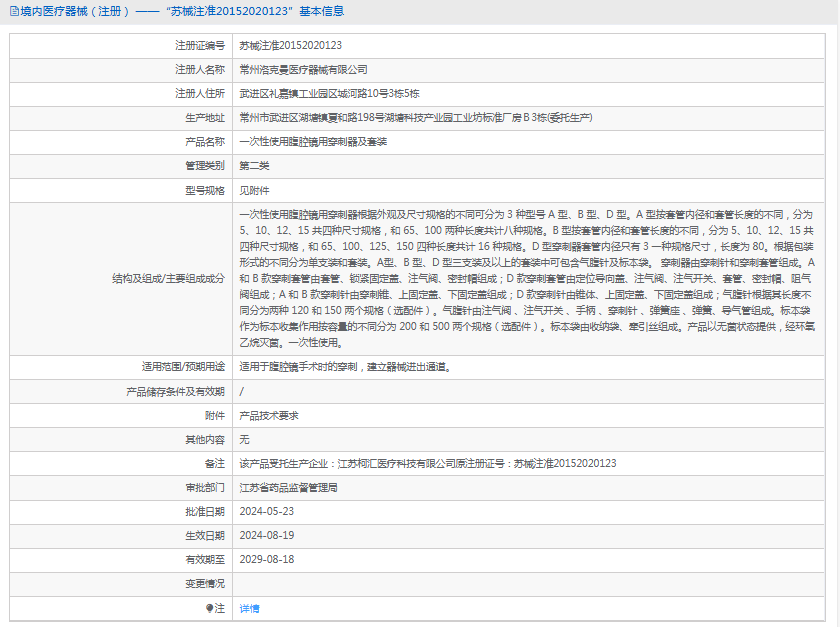840x627 pixels.
Task: Click registrant name 常州洛克曼医疗器械有限公司
Action: pyautogui.click(x=303, y=70)
